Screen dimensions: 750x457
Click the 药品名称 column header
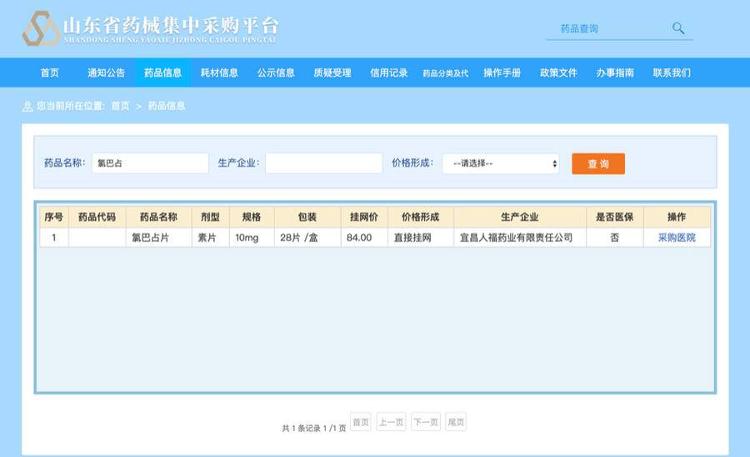pyautogui.click(x=159, y=217)
